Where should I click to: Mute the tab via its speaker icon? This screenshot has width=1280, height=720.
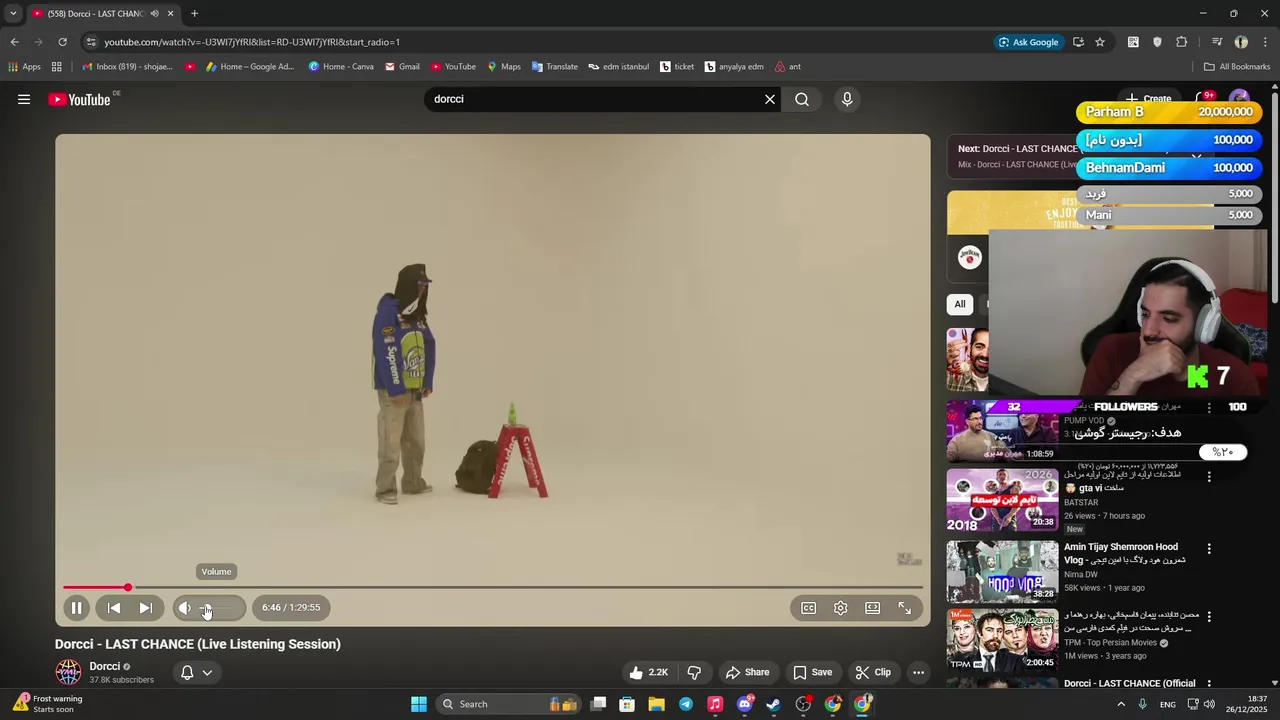click(x=154, y=14)
